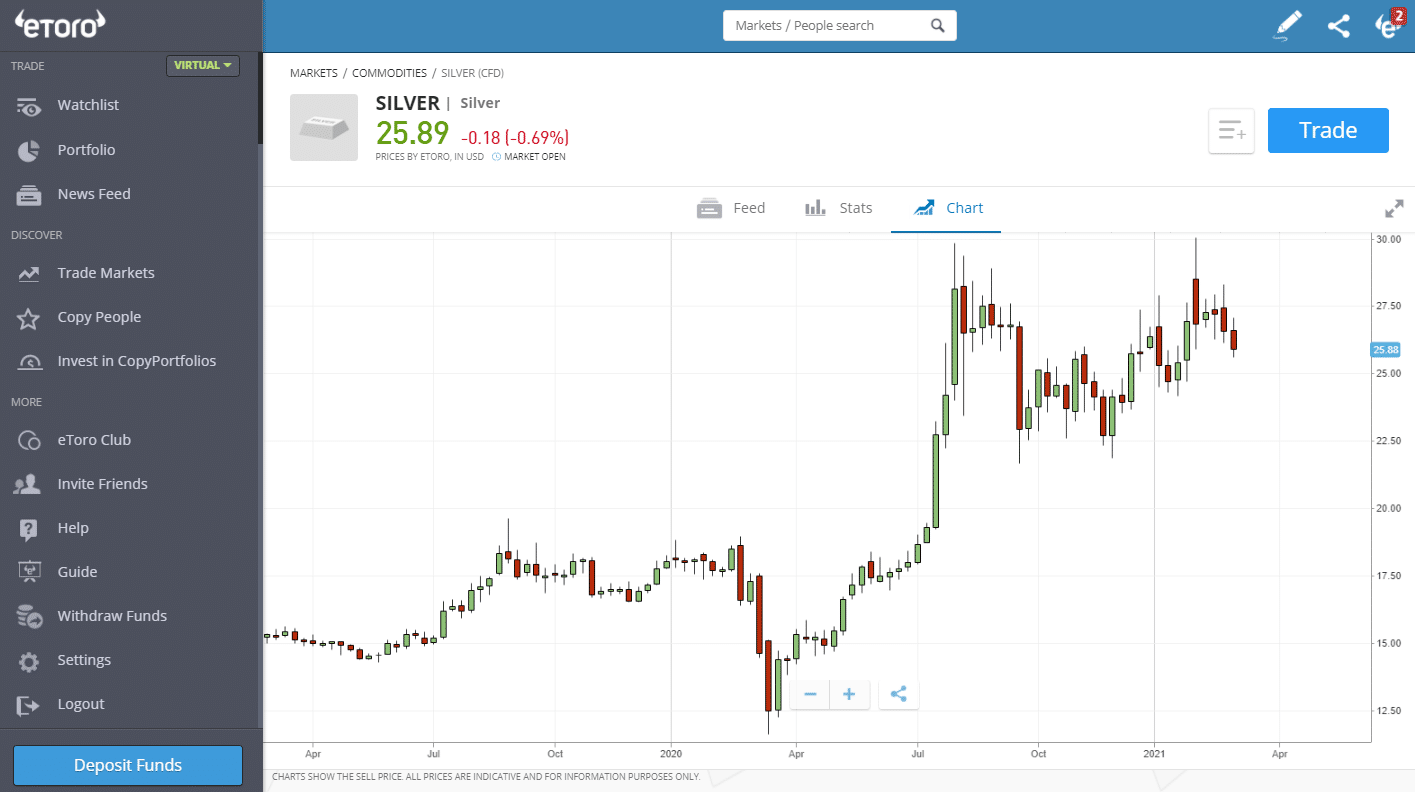Click the Guide presentation icon
Viewport: 1415px width, 792px height.
coord(28,573)
